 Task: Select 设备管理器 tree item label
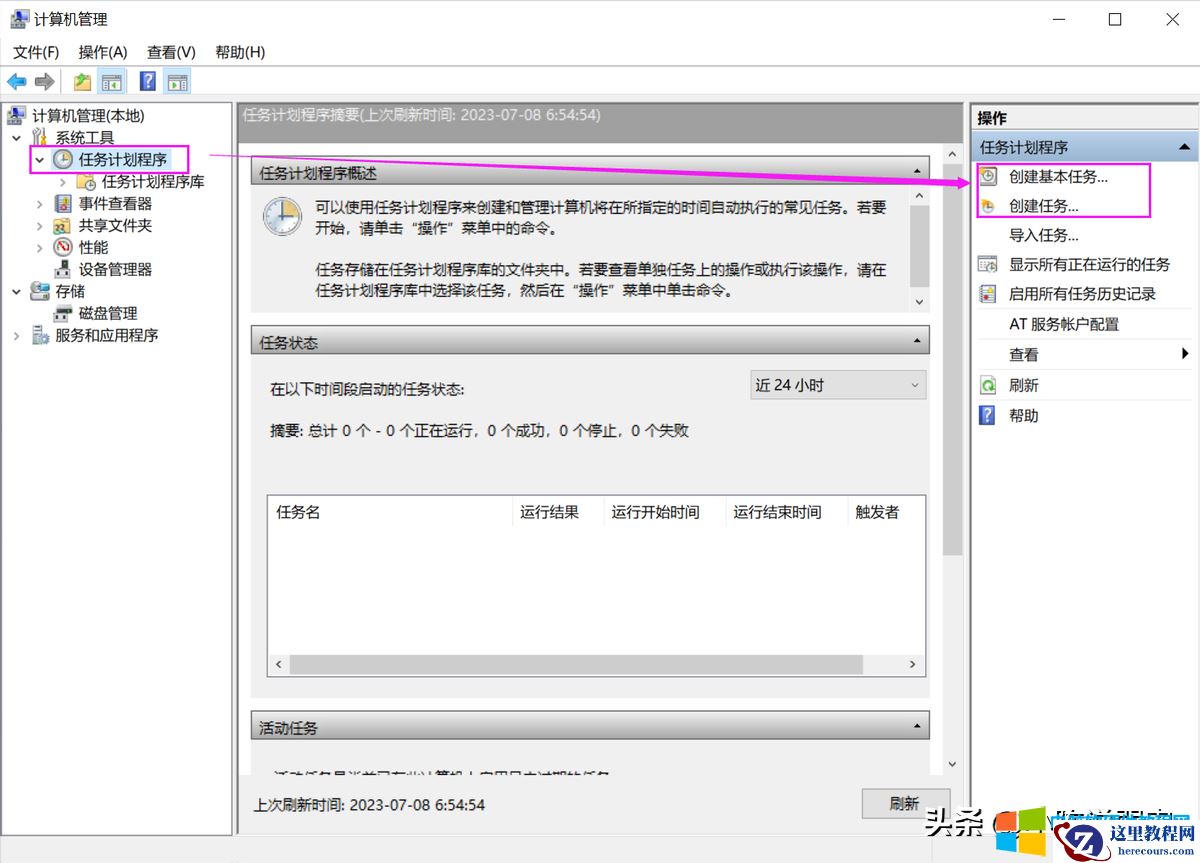(x=115, y=269)
